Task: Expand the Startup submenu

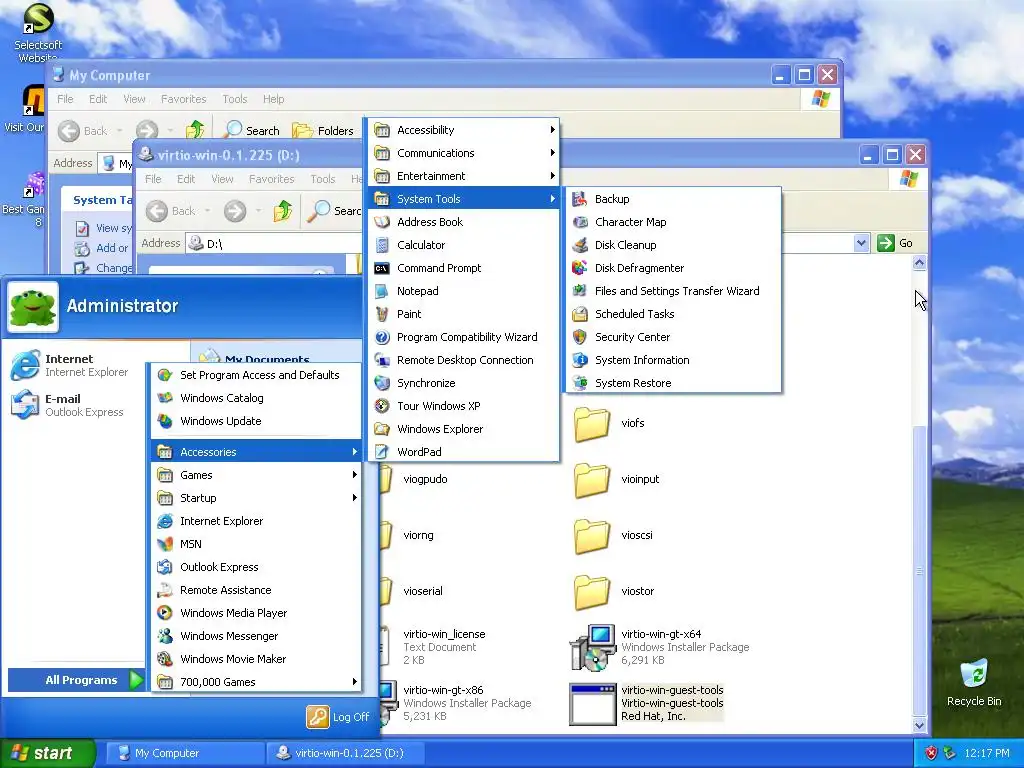Action: (257, 498)
